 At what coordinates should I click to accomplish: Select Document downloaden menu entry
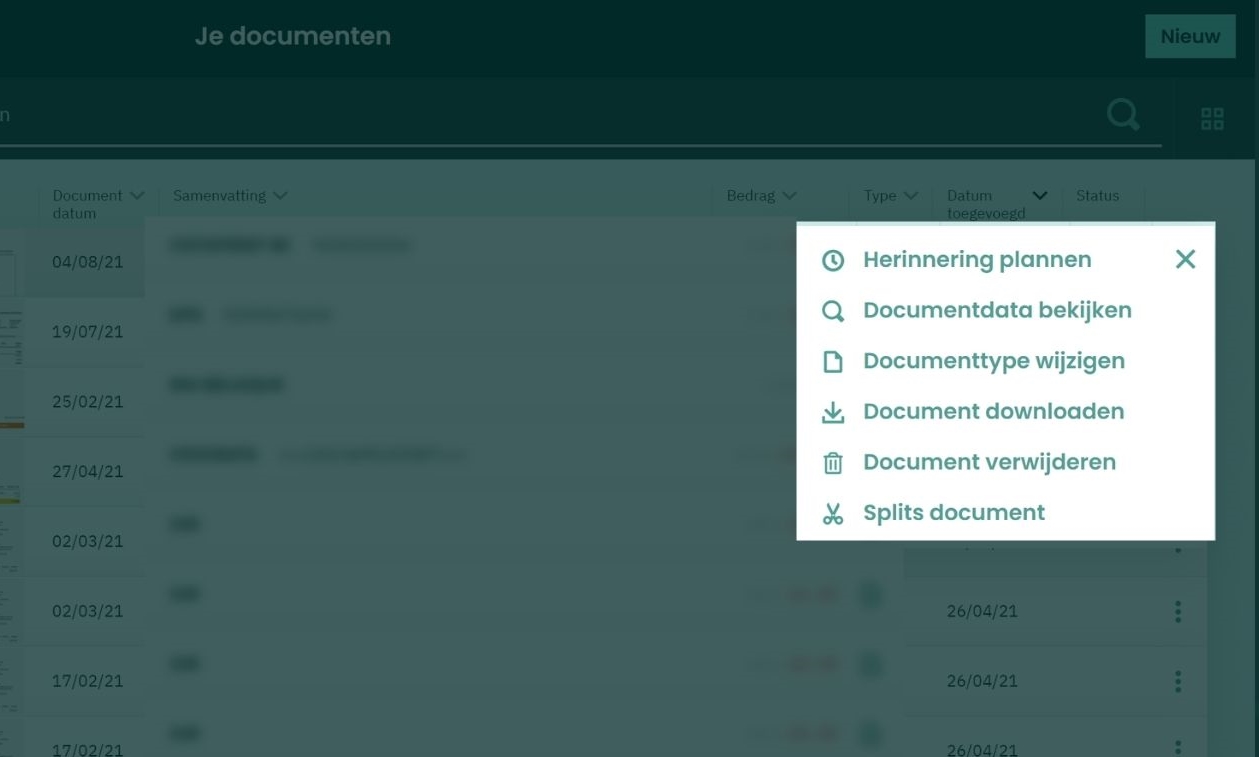click(993, 412)
